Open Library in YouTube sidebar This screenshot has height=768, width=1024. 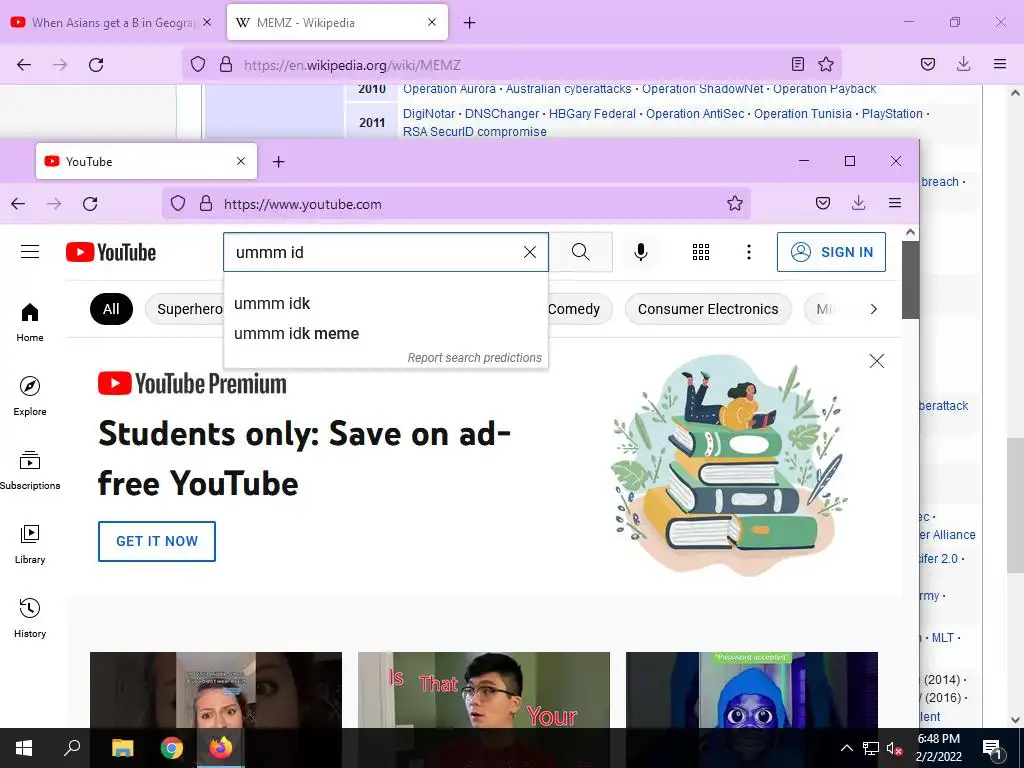pos(30,545)
